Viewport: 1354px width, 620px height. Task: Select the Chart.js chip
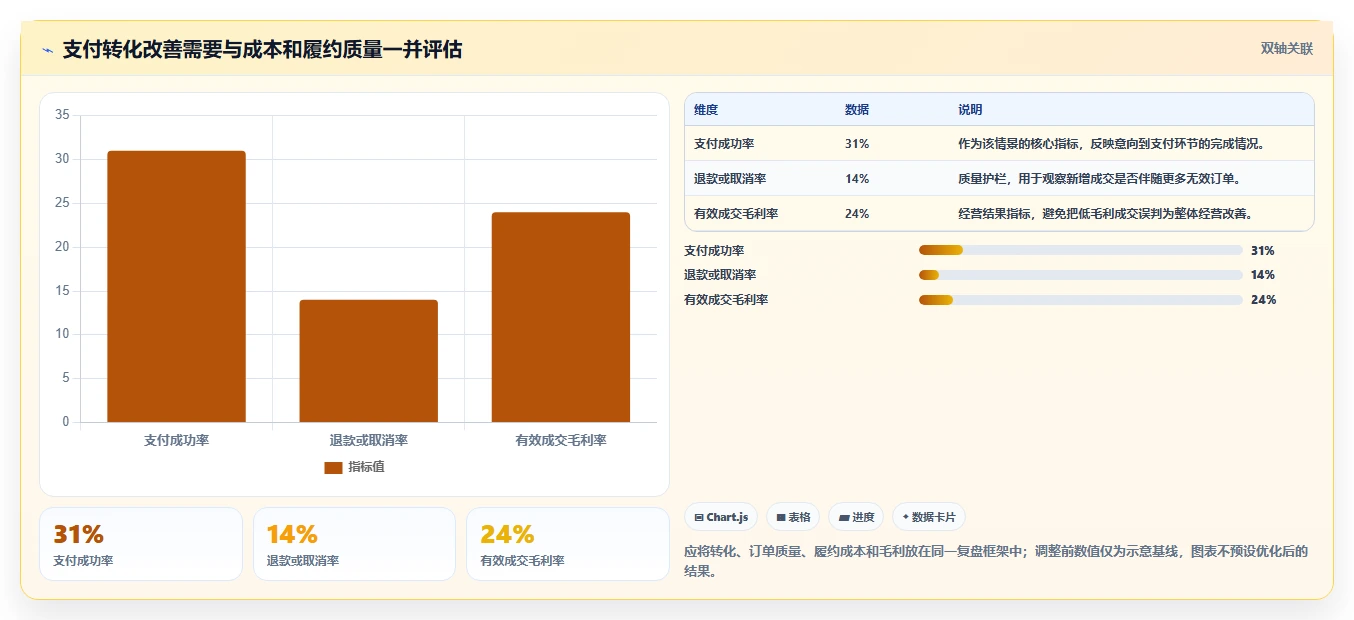click(x=721, y=517)
